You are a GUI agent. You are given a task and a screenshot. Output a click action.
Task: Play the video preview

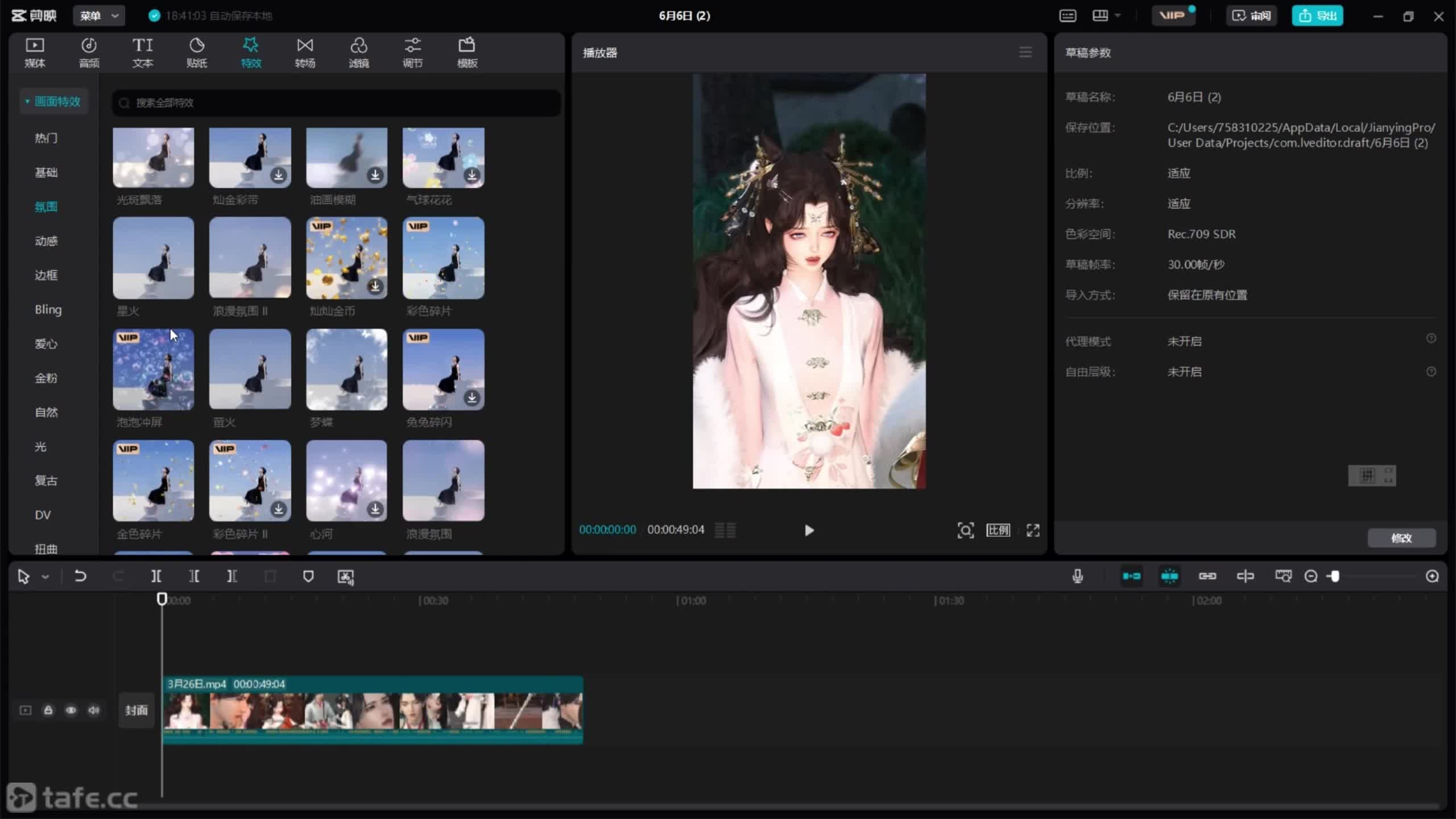pyautogui.click(x=809, y=531)
